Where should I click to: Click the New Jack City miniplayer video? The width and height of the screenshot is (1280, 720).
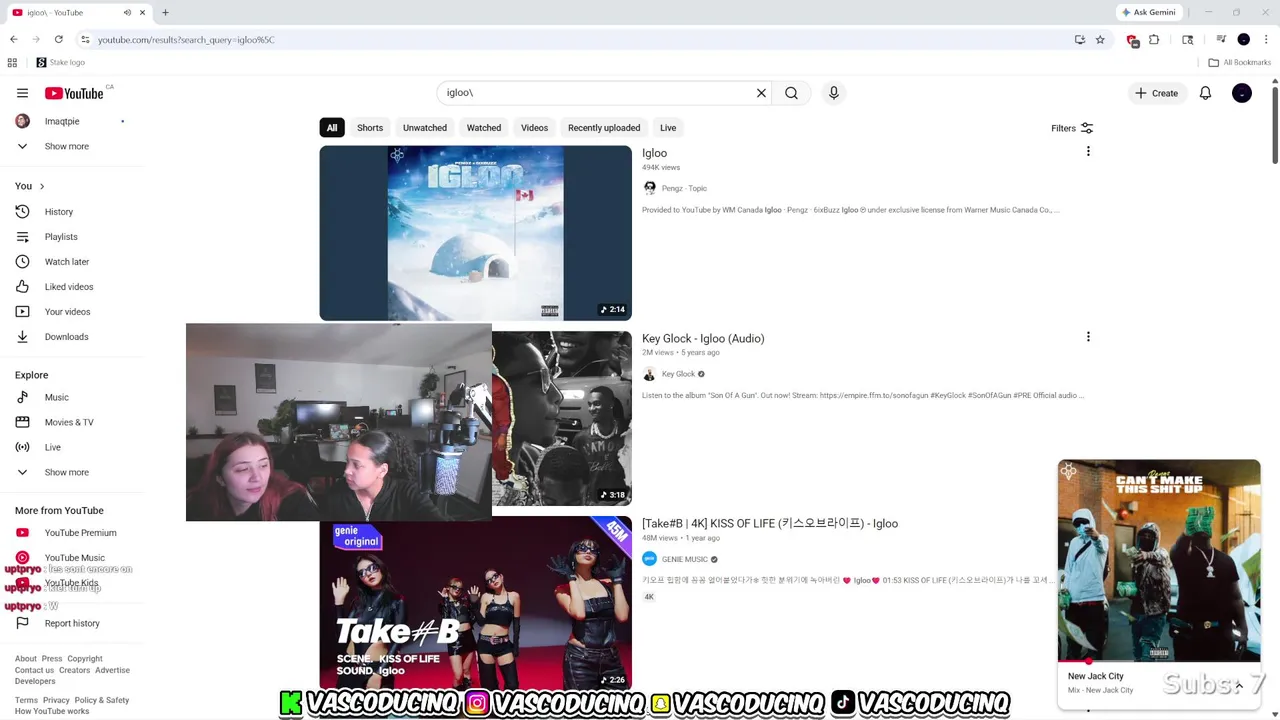click(x=1159, y=560)
